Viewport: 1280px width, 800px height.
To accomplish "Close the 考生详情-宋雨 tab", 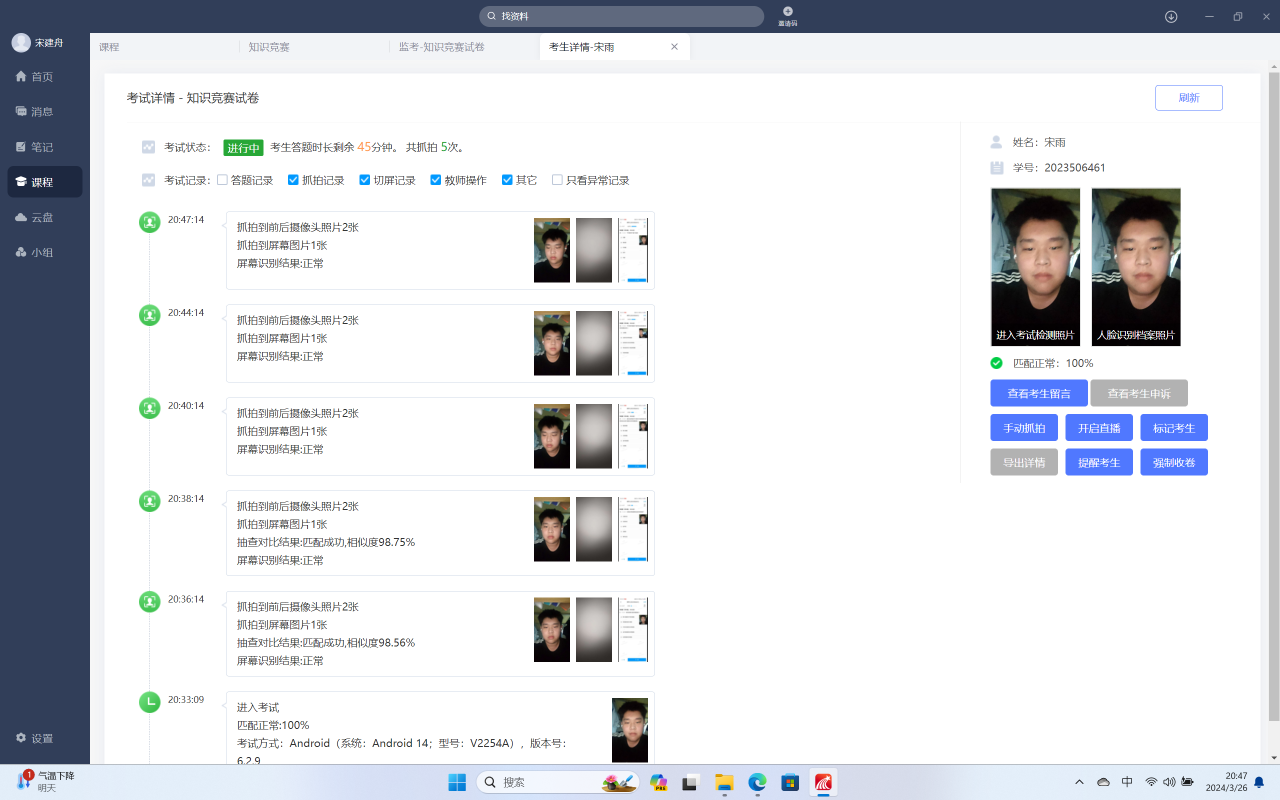I will click(674, 47).
